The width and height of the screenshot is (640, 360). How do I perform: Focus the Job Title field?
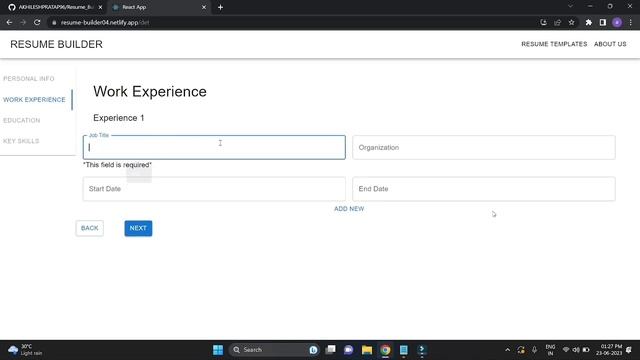click(x=214, y=147)
